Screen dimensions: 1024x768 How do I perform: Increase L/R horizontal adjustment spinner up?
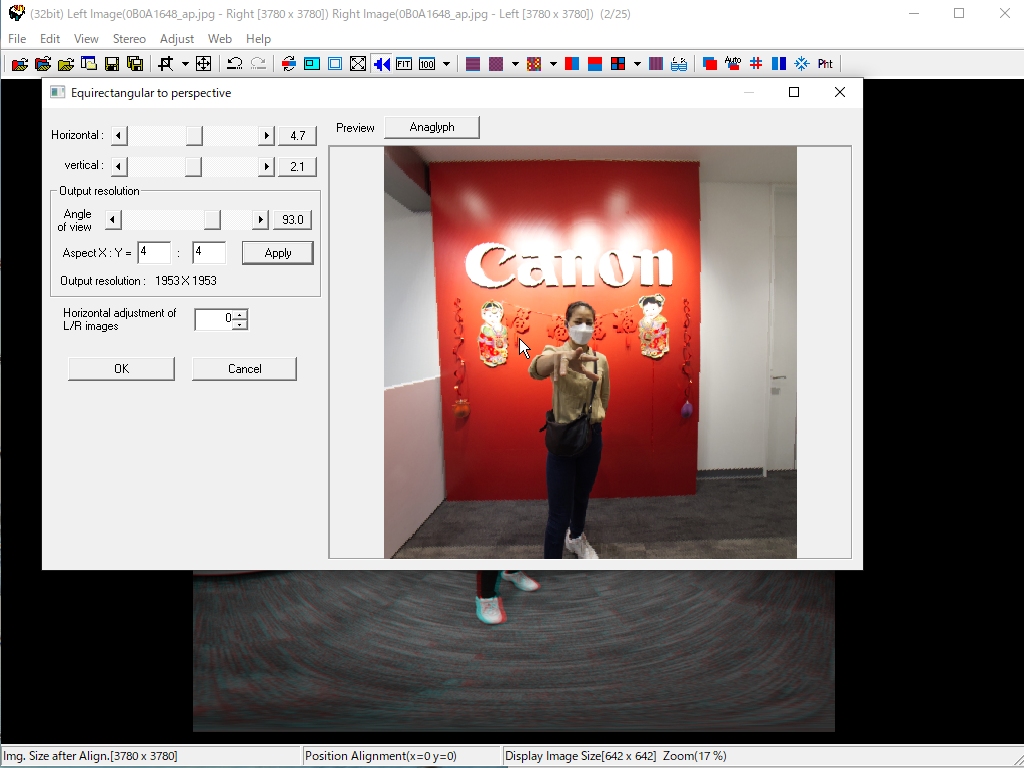coord(240,315)
